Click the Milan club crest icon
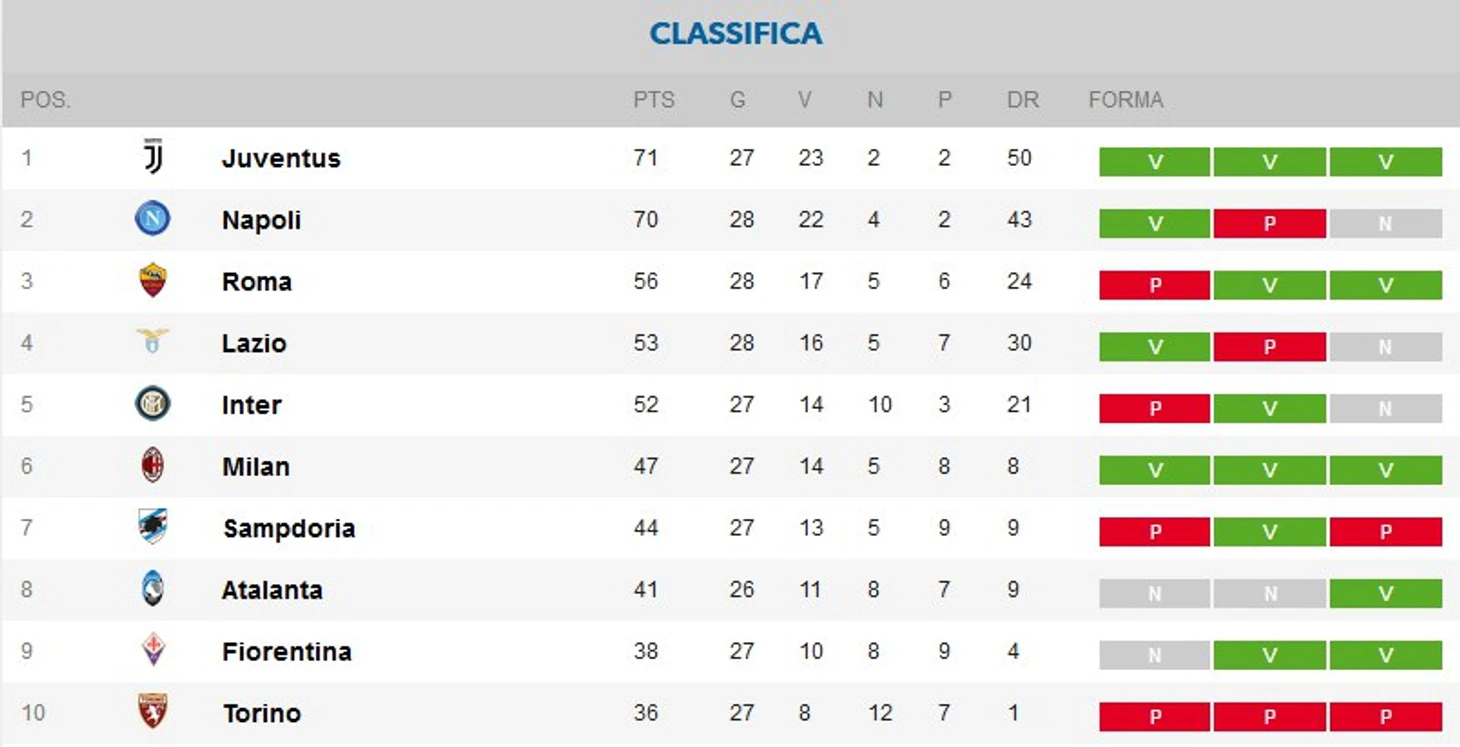The width and height of the screenshot is (1460, 747). coord(153,466)
